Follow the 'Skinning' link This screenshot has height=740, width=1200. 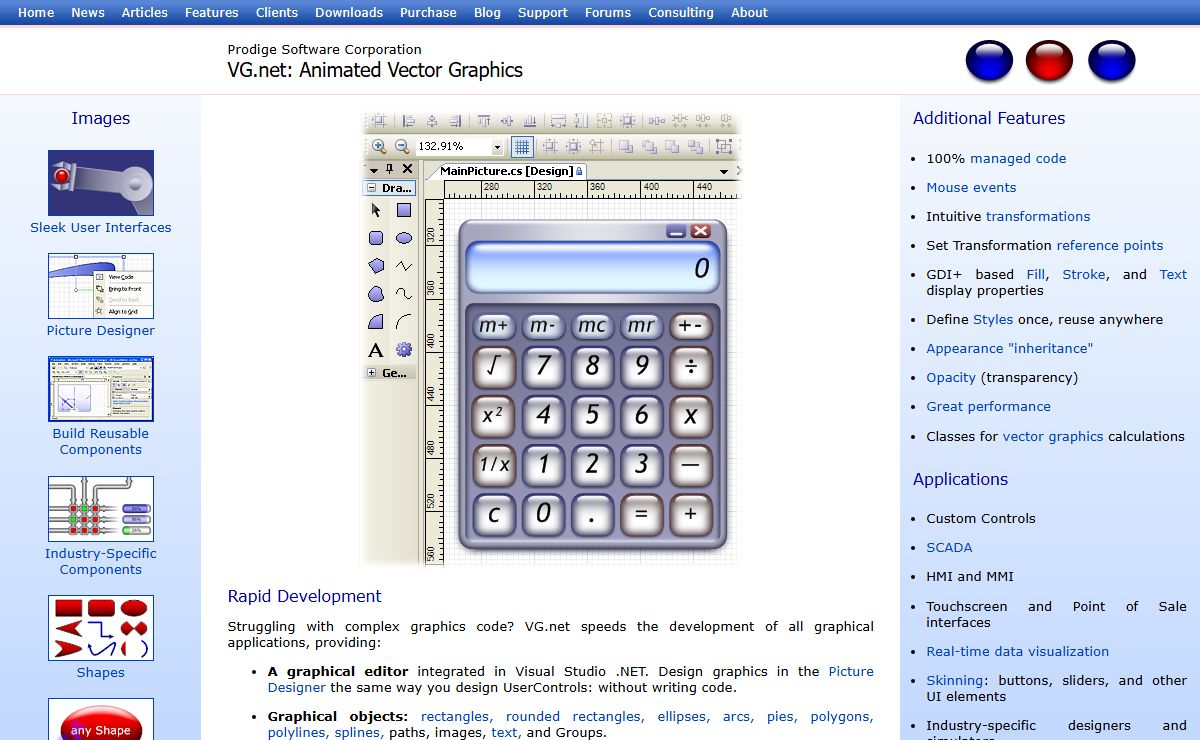955,680
